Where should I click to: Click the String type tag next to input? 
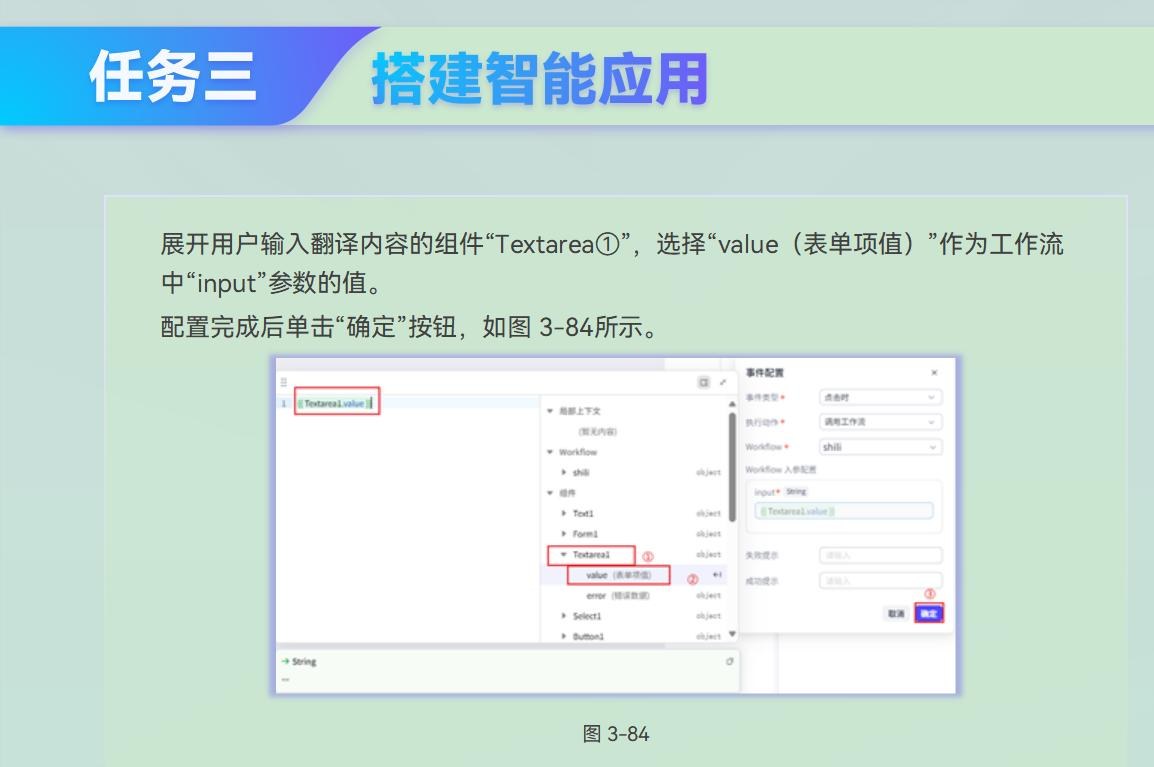tap(796, 491)
